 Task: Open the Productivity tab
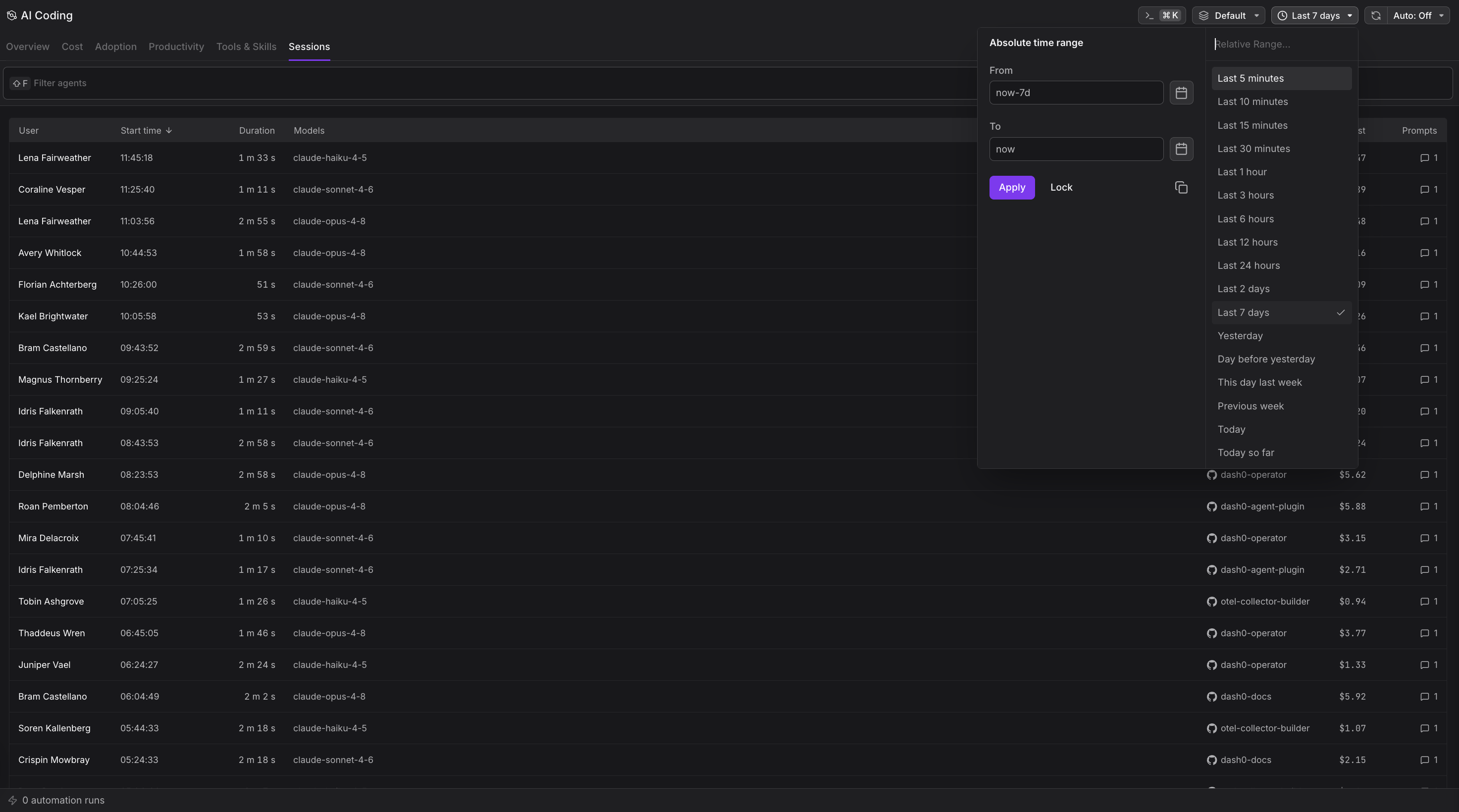point(176,47)
